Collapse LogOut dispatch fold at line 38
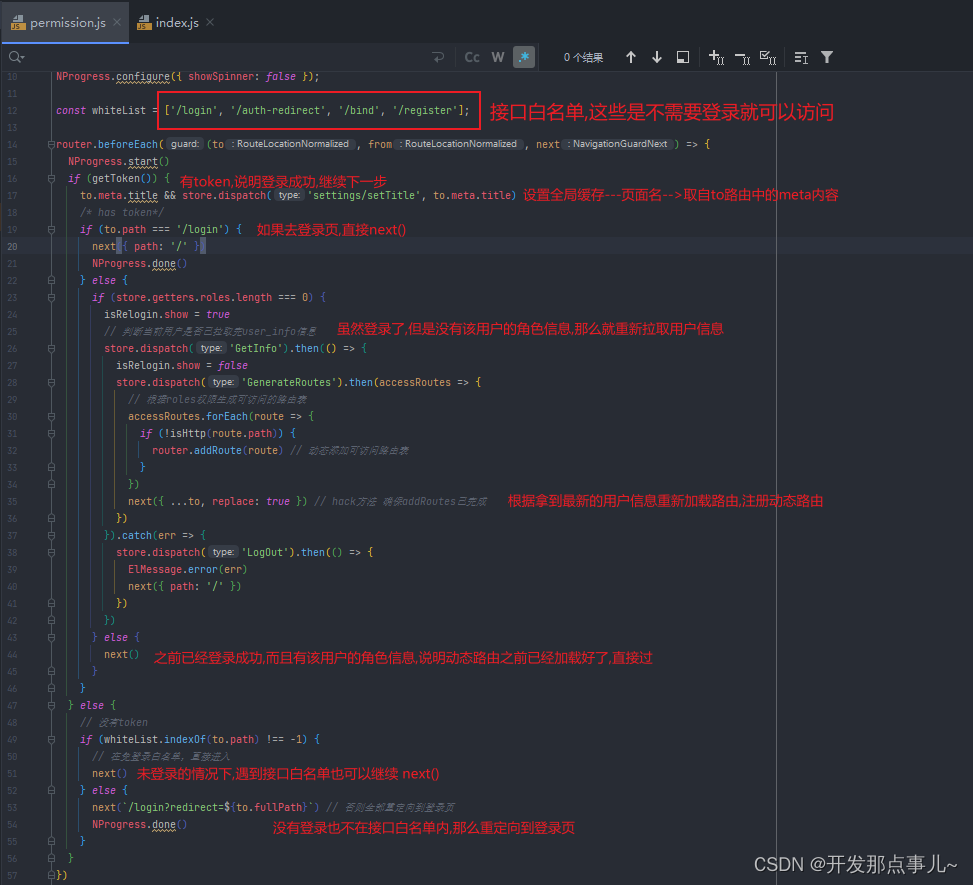Screen dimensions: 973x885 (x=52, y=552)
